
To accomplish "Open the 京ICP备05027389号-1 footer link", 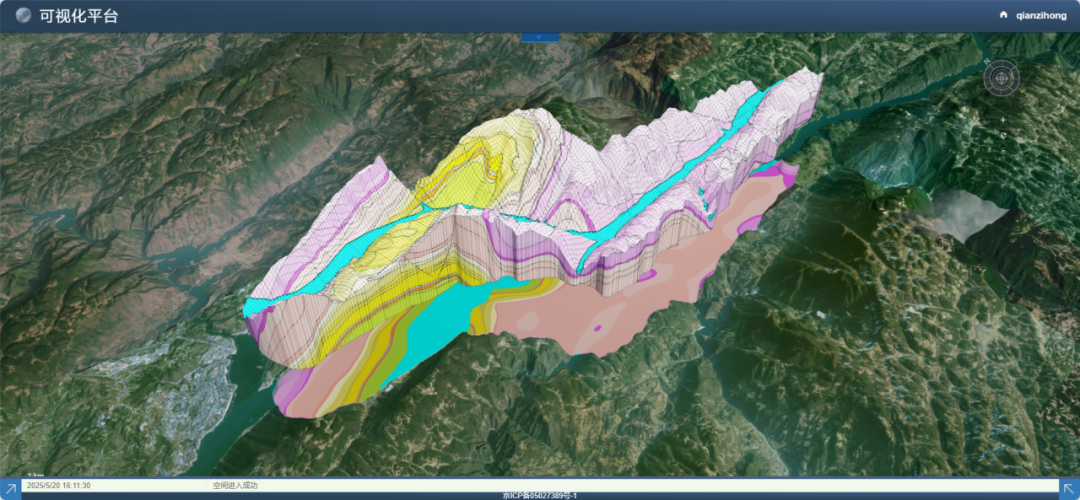I will coord(540,495).
